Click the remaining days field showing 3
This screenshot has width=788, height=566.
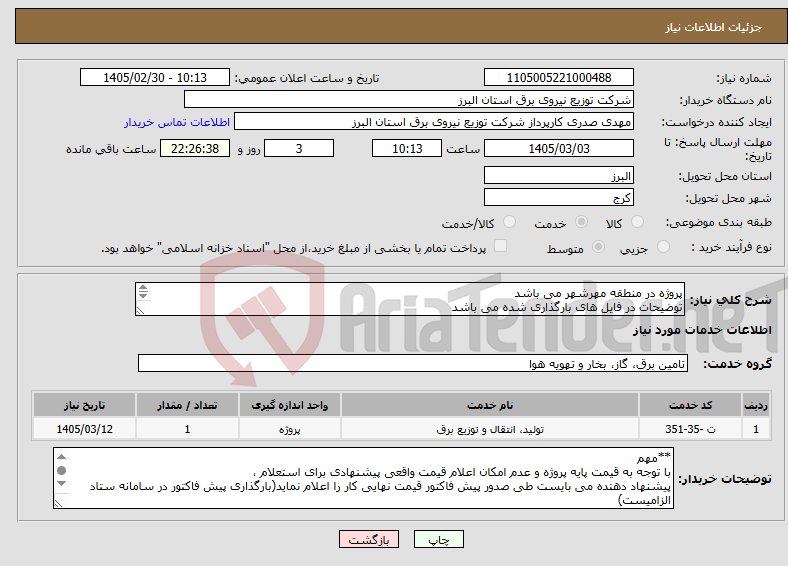click(299, 148)
